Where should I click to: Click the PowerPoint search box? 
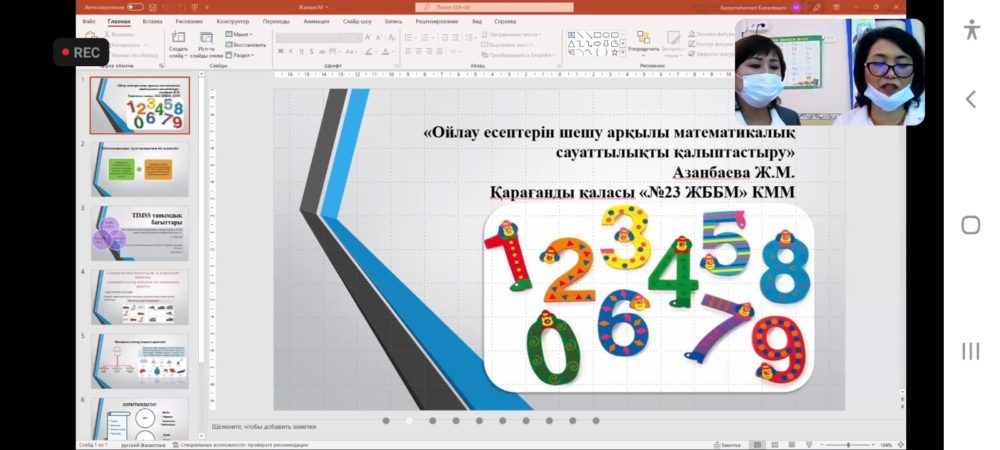494,7
